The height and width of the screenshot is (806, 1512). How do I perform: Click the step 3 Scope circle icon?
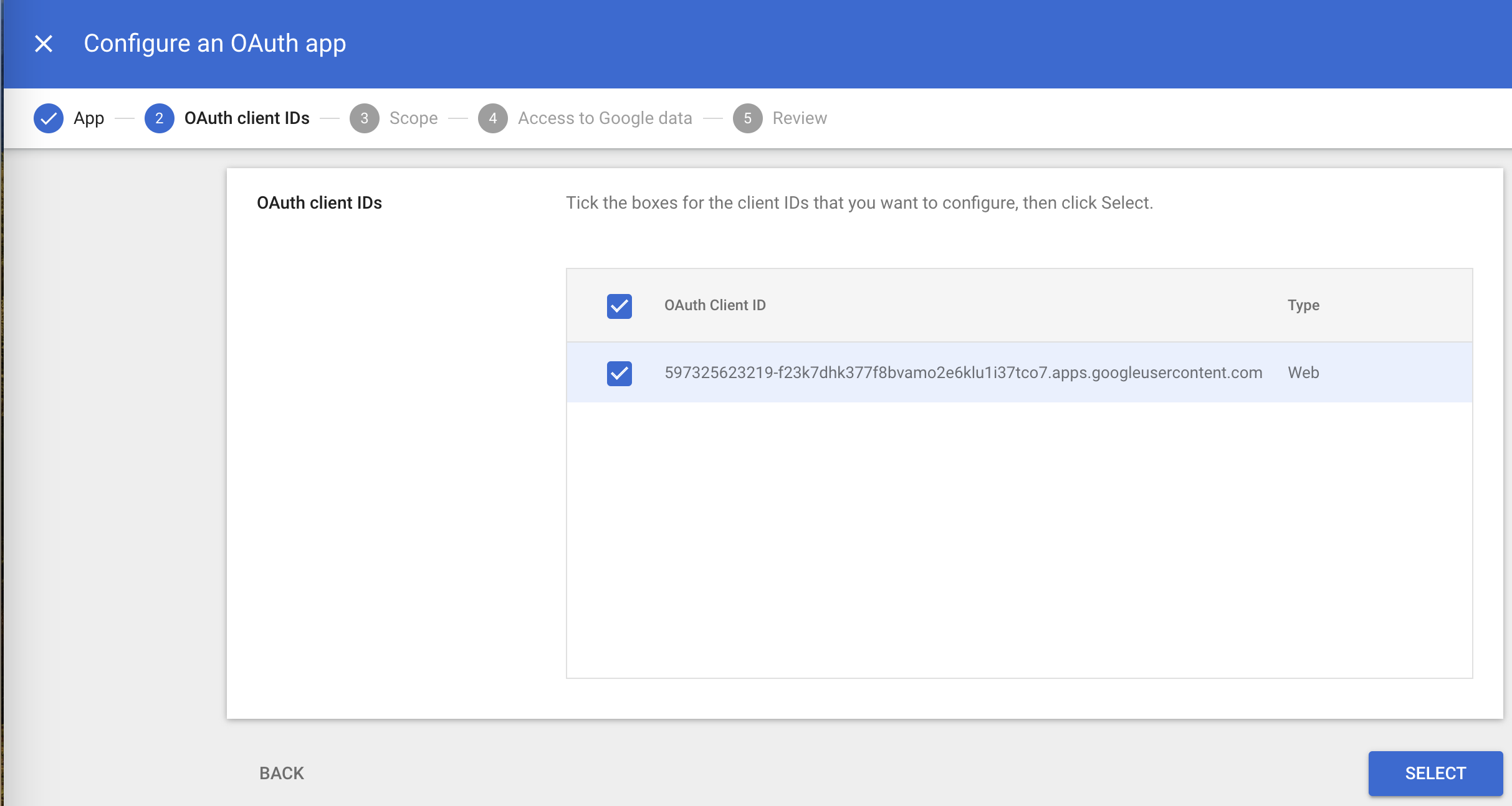365,118
